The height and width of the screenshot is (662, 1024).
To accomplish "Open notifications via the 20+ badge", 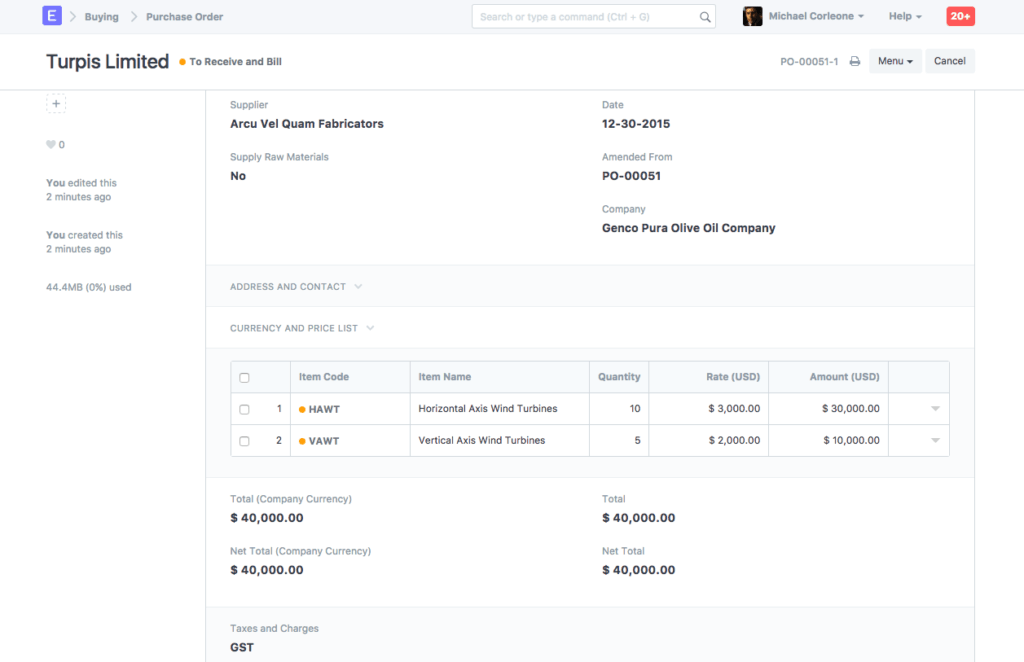I will tap(959, 16).
